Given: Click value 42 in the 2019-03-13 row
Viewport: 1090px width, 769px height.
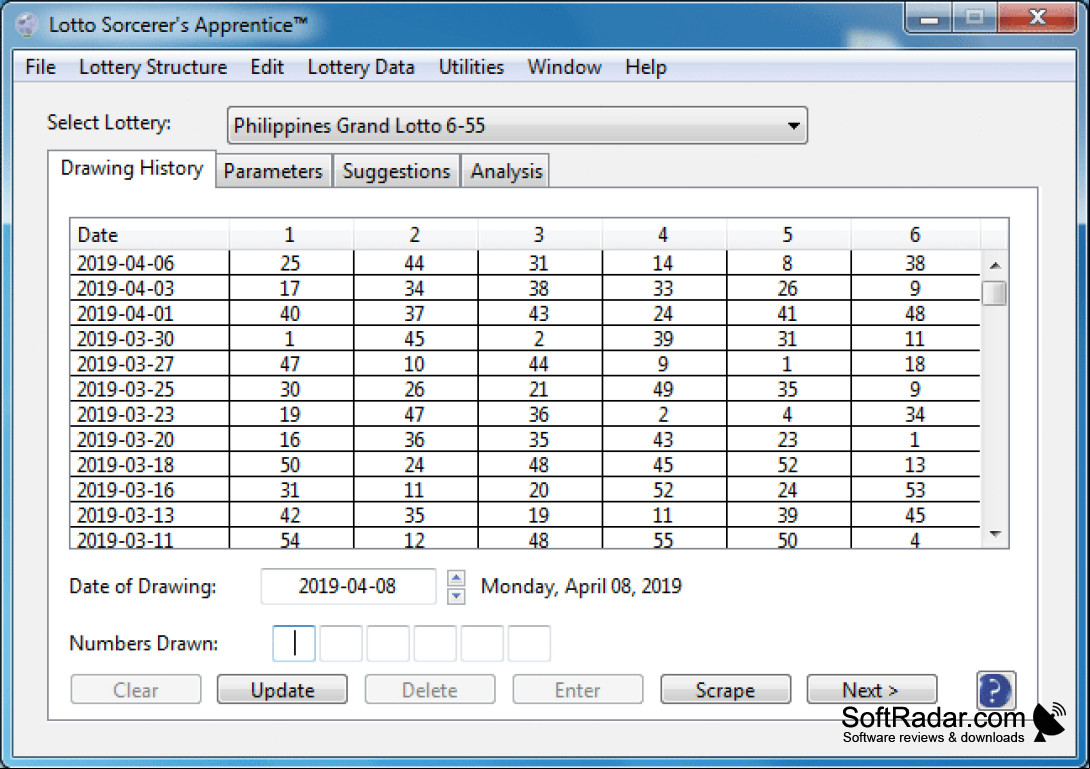Looking at the screenshot, I should (290, 515).
